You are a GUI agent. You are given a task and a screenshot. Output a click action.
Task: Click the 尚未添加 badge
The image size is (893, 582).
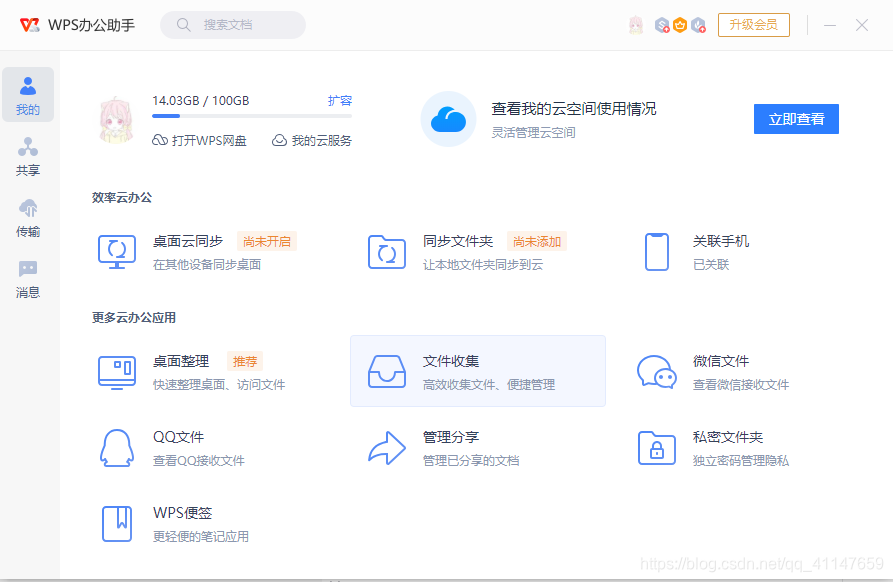[537, 241]
